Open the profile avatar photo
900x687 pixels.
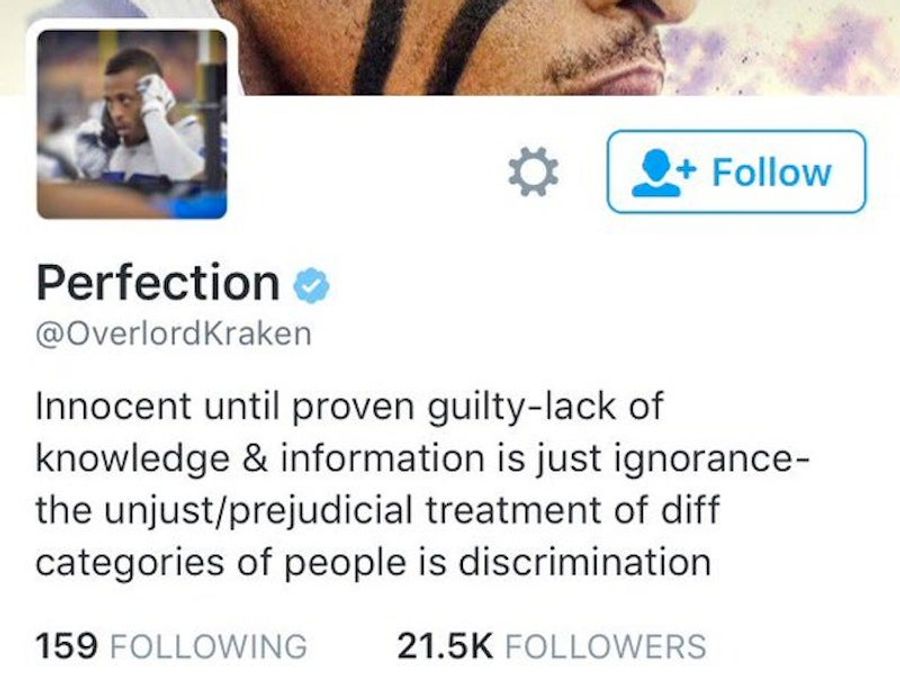(132, 124)
